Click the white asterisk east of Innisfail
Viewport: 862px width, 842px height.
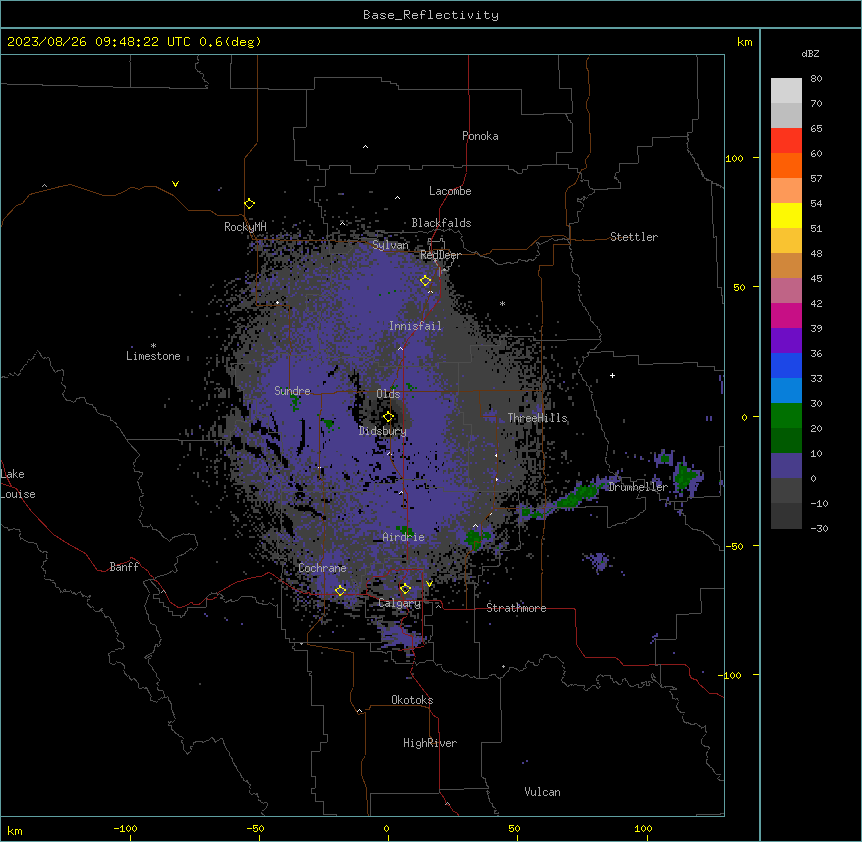coord(502,303)
